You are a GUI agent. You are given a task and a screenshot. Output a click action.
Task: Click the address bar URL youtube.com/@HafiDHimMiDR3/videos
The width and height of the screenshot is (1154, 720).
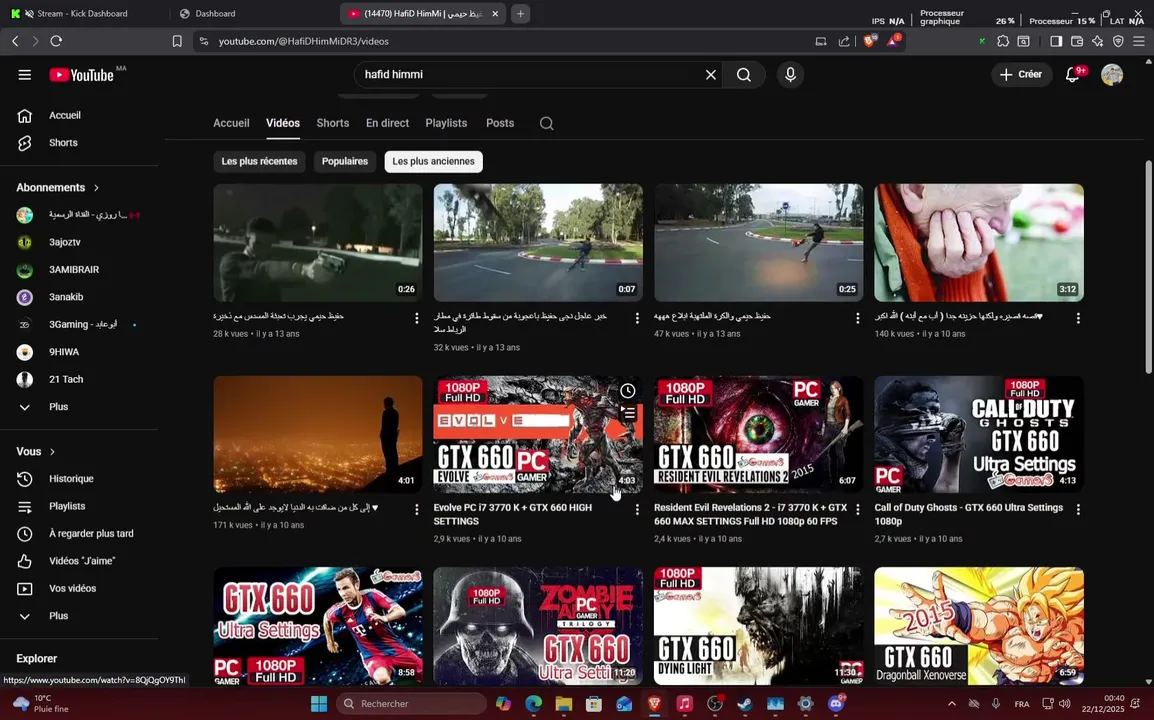click(303, 41)
